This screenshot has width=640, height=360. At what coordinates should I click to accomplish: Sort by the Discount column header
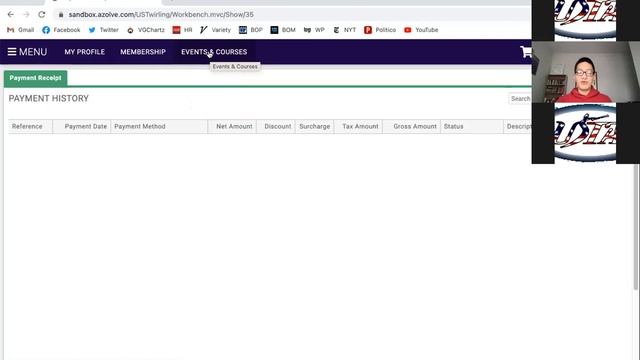point(276,127)
